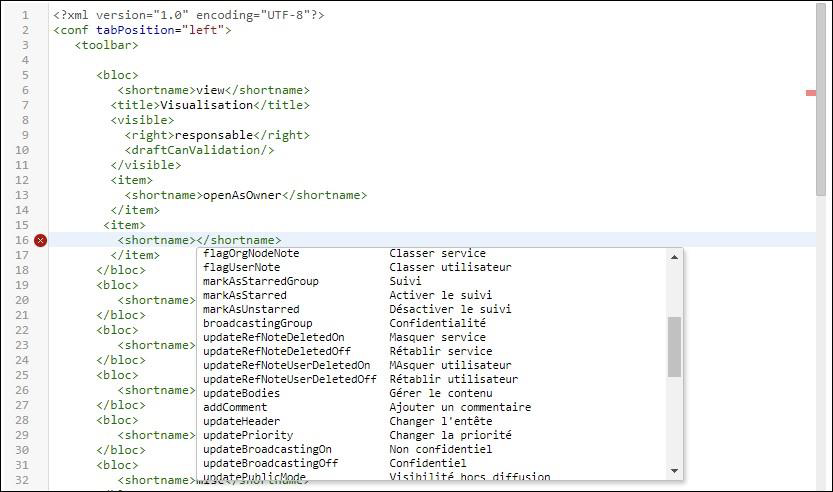Pick updateRefNoteDeletedOn from the list
The width and height of the screenshot is (833, 492).
pyautogui.click(x=273, y=338)
